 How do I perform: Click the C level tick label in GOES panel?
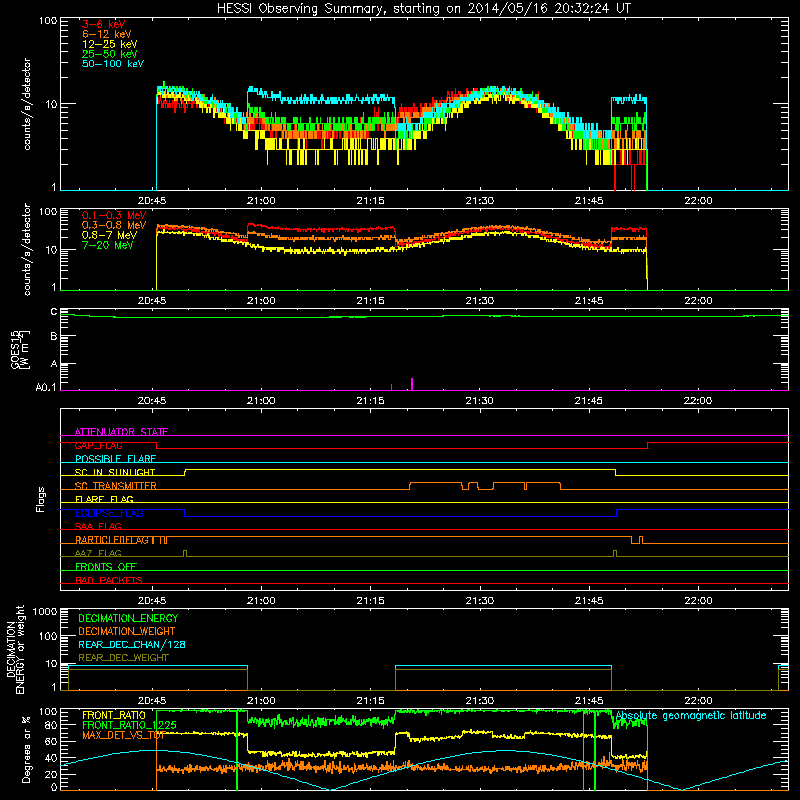[x=54, y=312]
